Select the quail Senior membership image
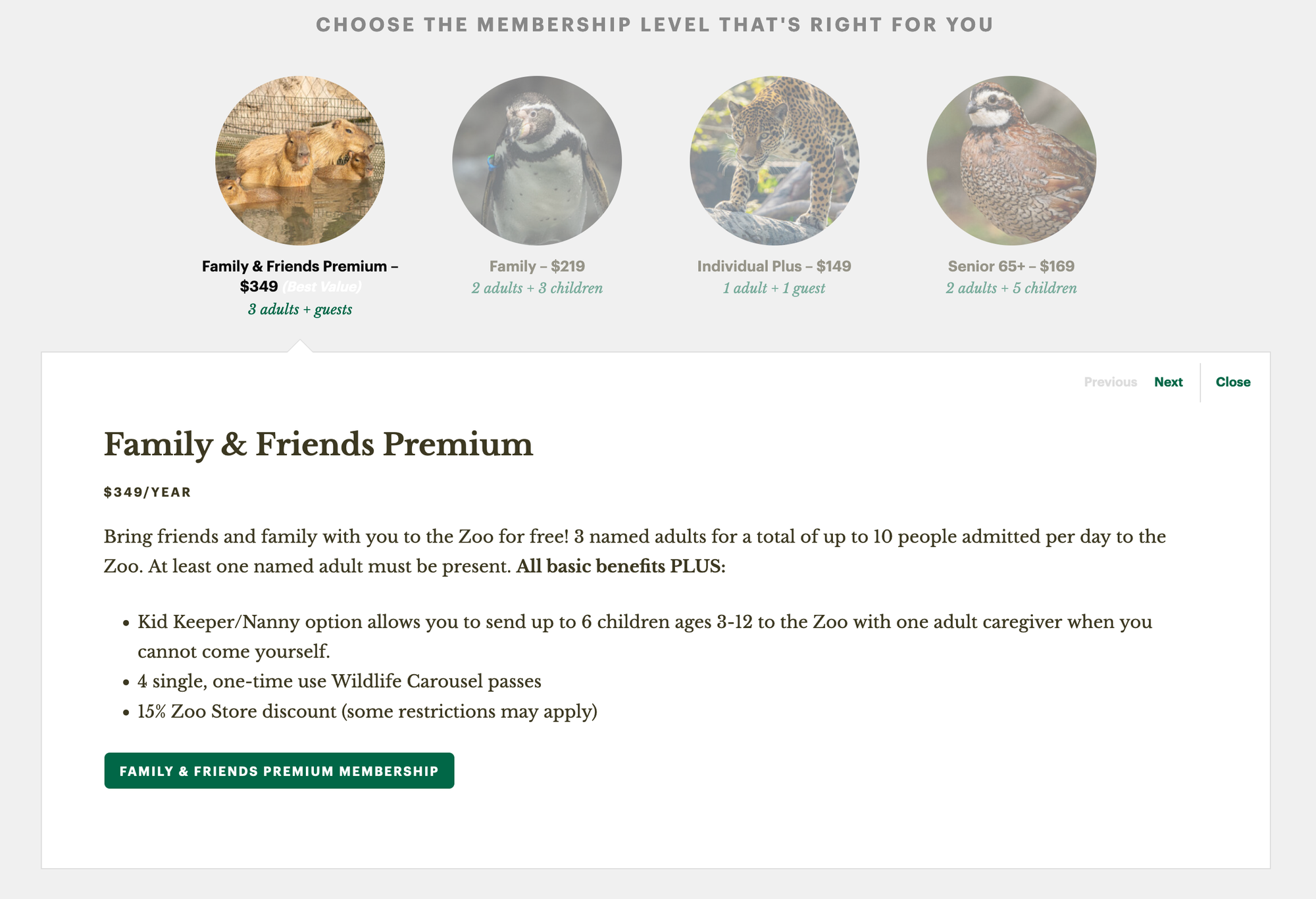 (1011, 160)
